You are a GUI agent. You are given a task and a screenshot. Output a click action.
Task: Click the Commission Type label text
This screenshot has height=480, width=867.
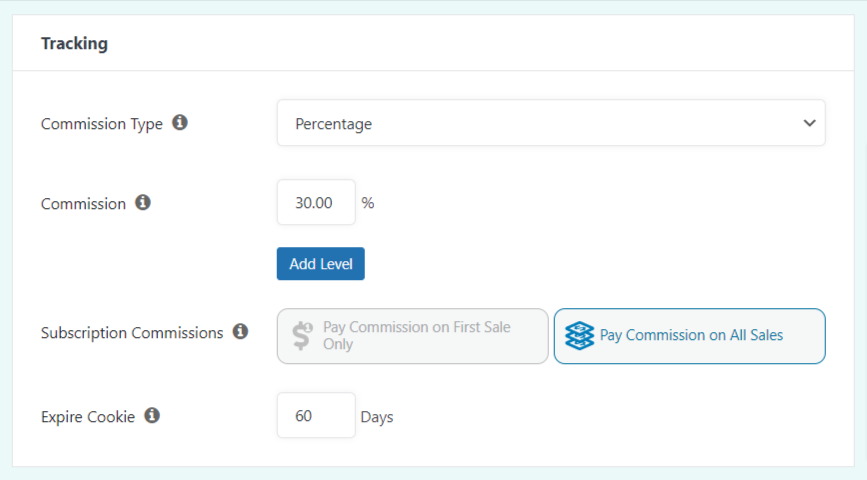tap(101, 124)
